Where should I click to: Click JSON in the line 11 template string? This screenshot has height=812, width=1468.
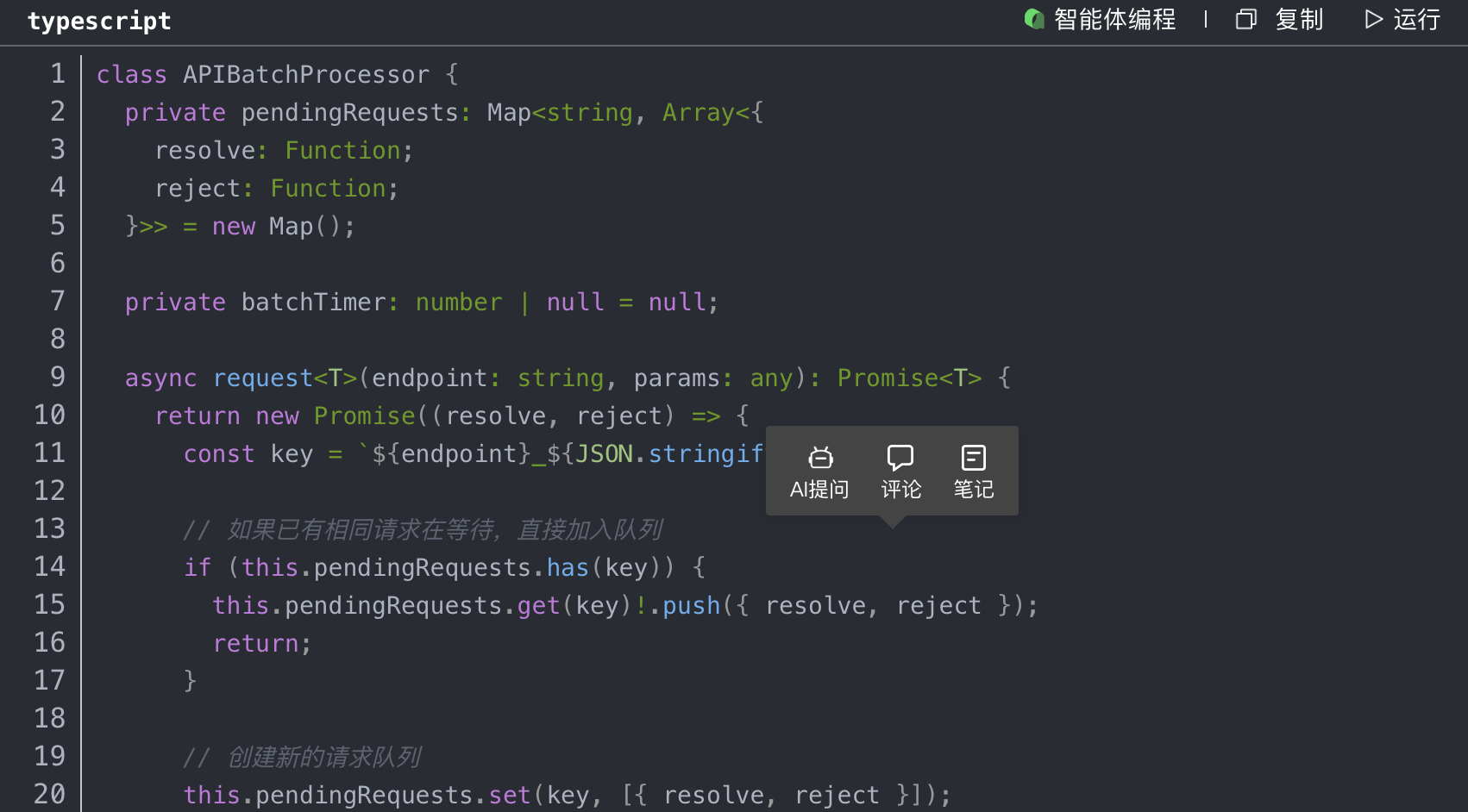click(604, 454)
